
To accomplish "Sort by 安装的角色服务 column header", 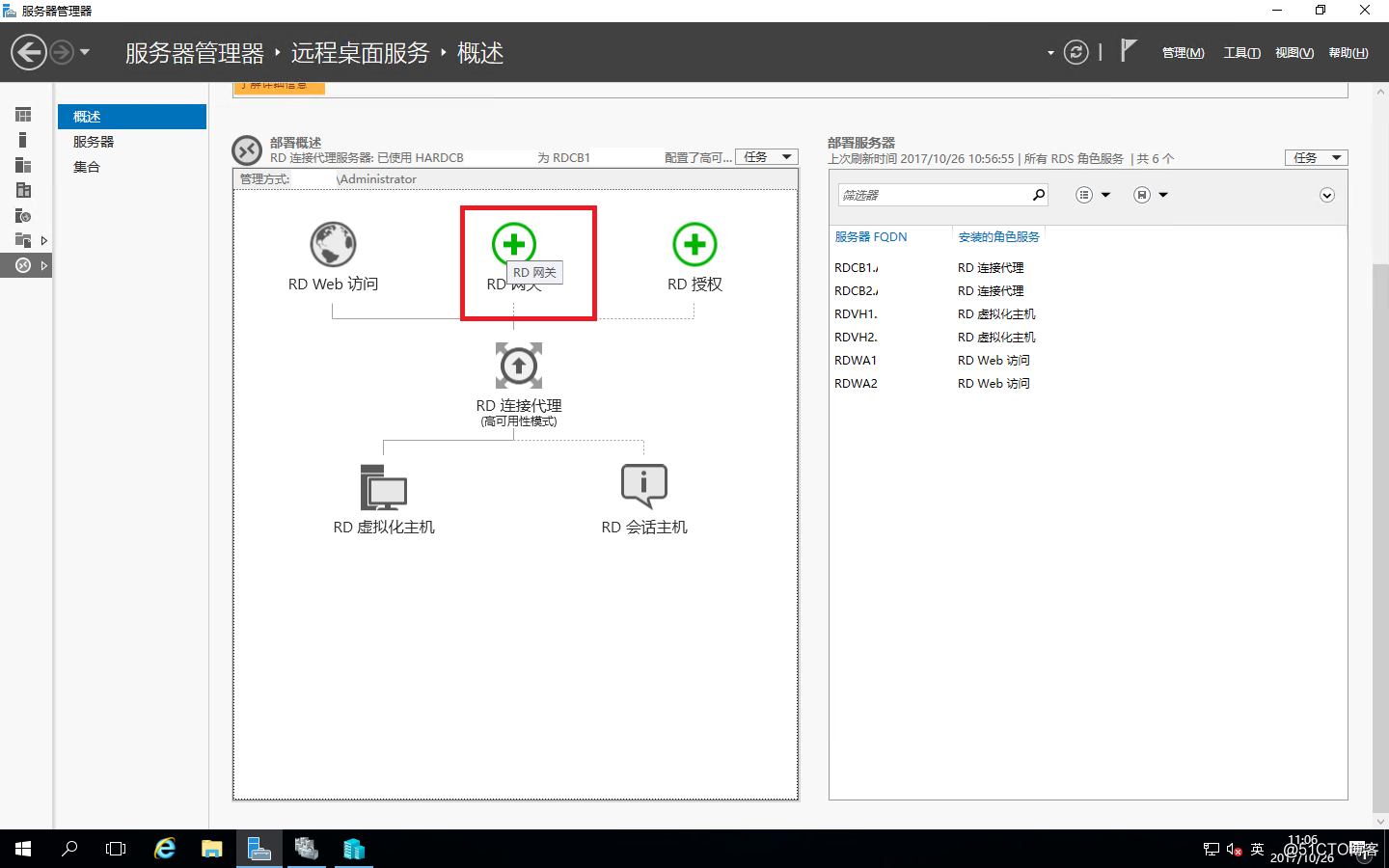I will (999, 236).
